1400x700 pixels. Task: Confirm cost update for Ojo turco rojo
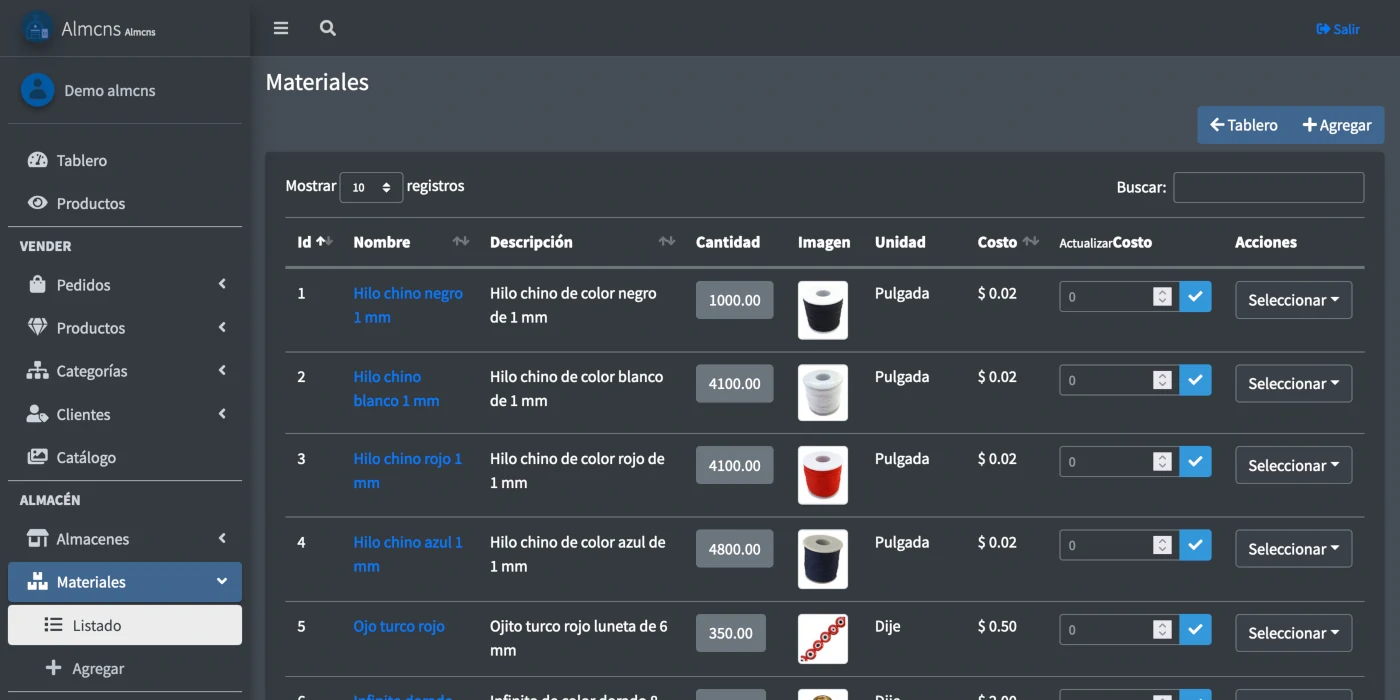(1195, 629)
